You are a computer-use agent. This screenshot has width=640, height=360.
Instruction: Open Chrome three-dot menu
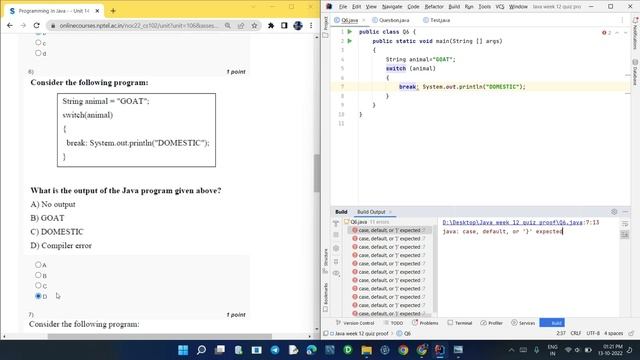tap(311, 25)
